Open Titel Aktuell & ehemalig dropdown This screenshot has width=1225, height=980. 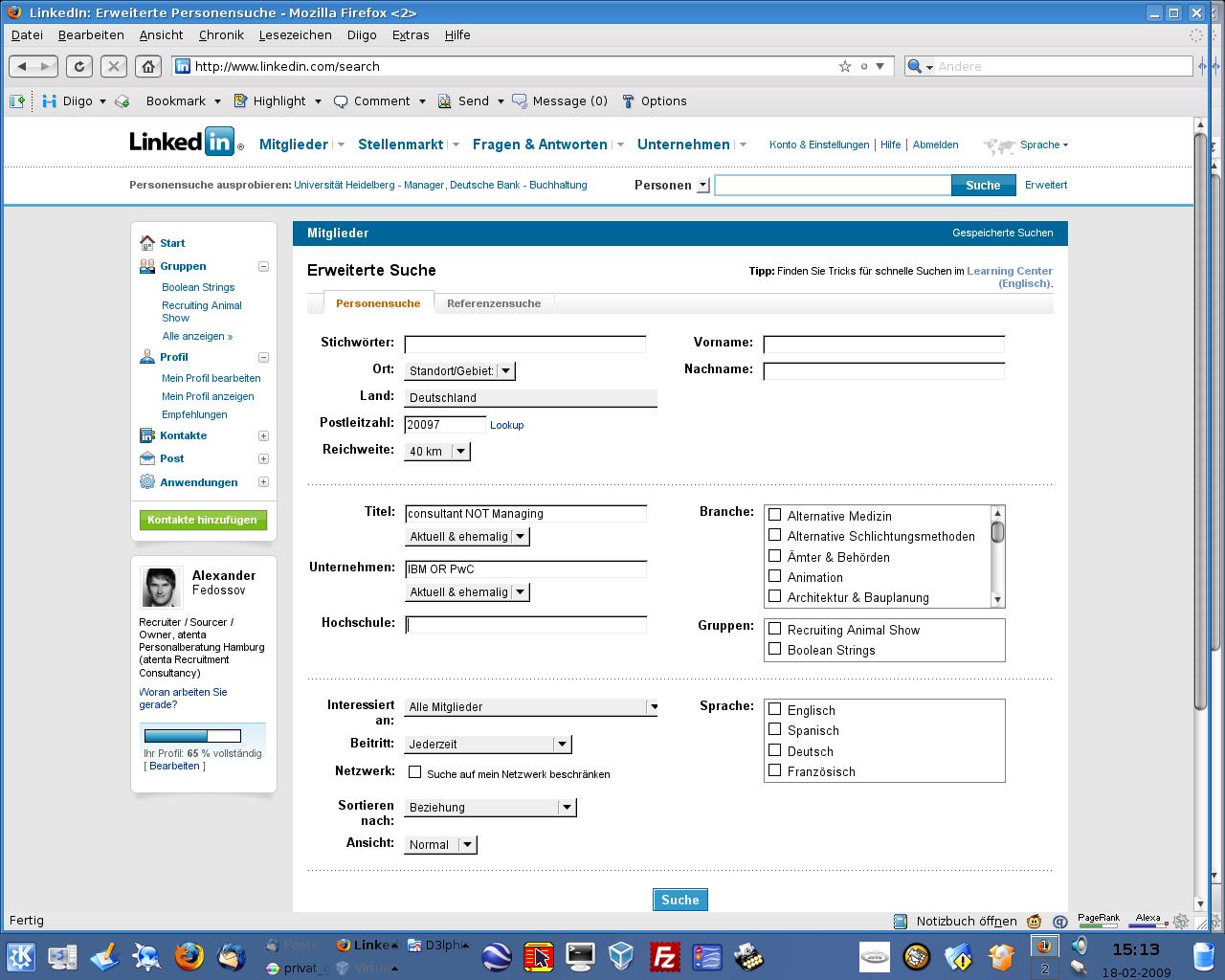pos(467,536)
